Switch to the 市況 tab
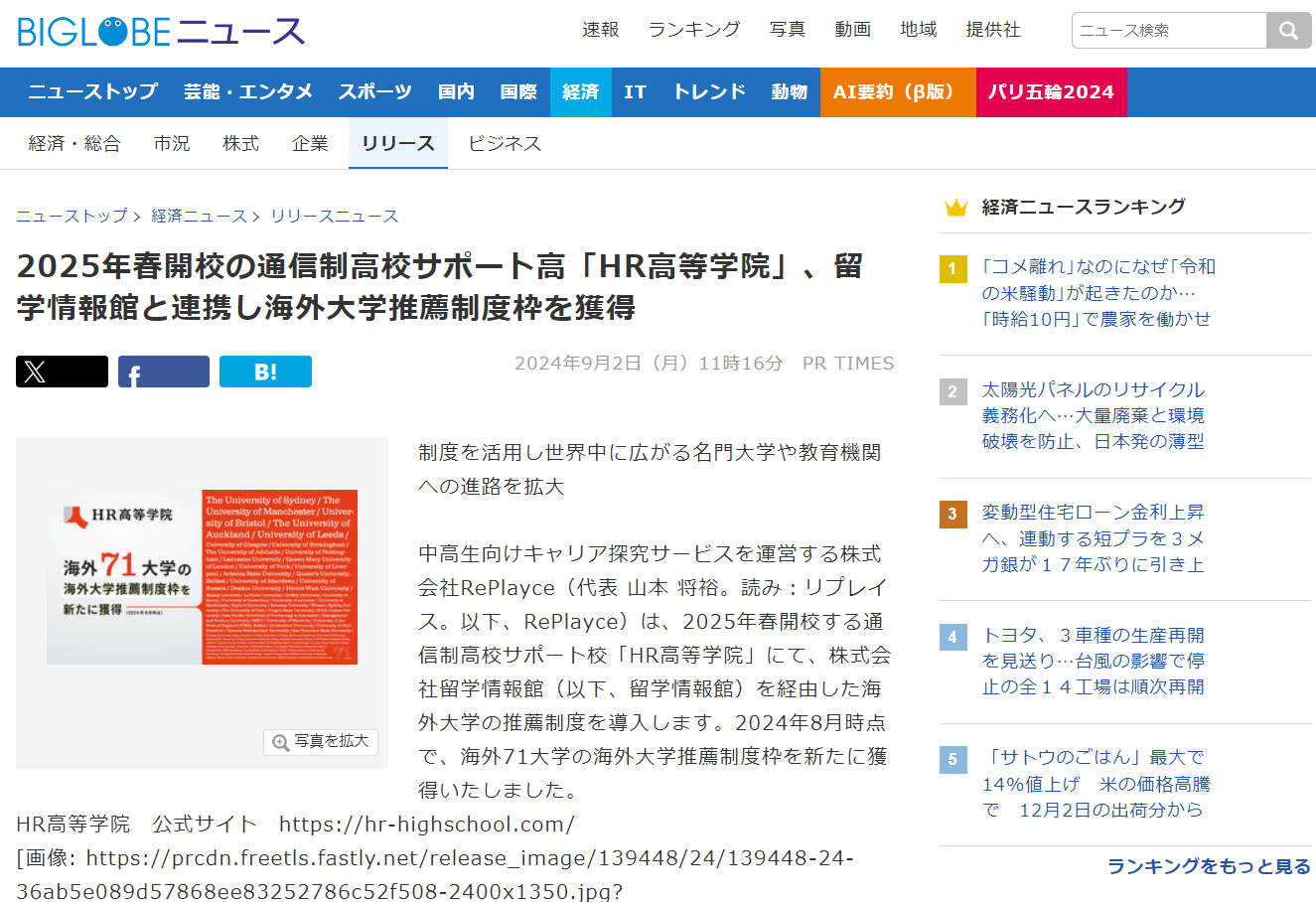This screenshot has width=1316, height=902. point(172,144)
